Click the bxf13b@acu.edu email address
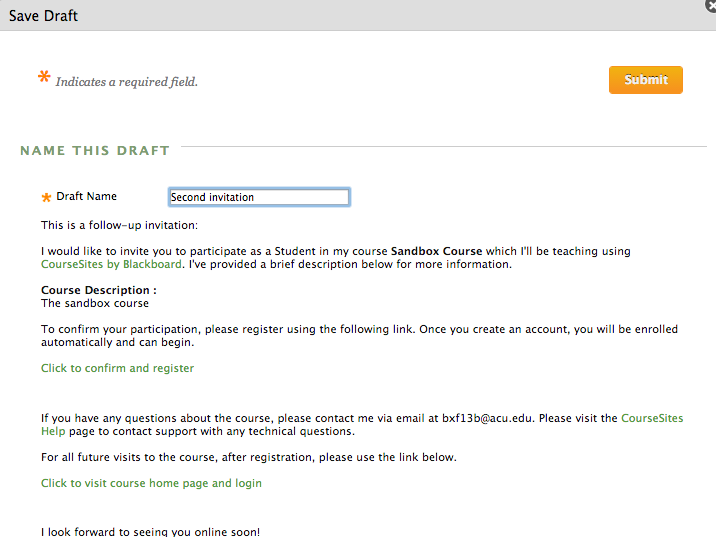The height and width of the screenshot is (537, 716). pyautogui.click(x=487, y=418)
